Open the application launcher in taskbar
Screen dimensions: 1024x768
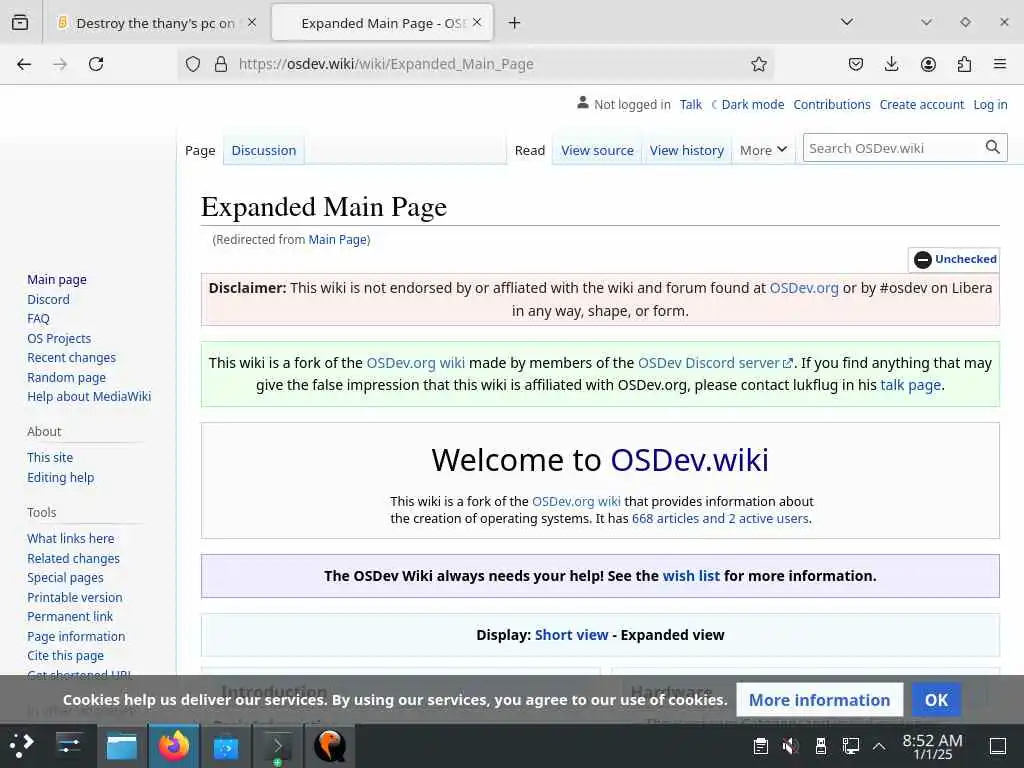click(22, 745)
